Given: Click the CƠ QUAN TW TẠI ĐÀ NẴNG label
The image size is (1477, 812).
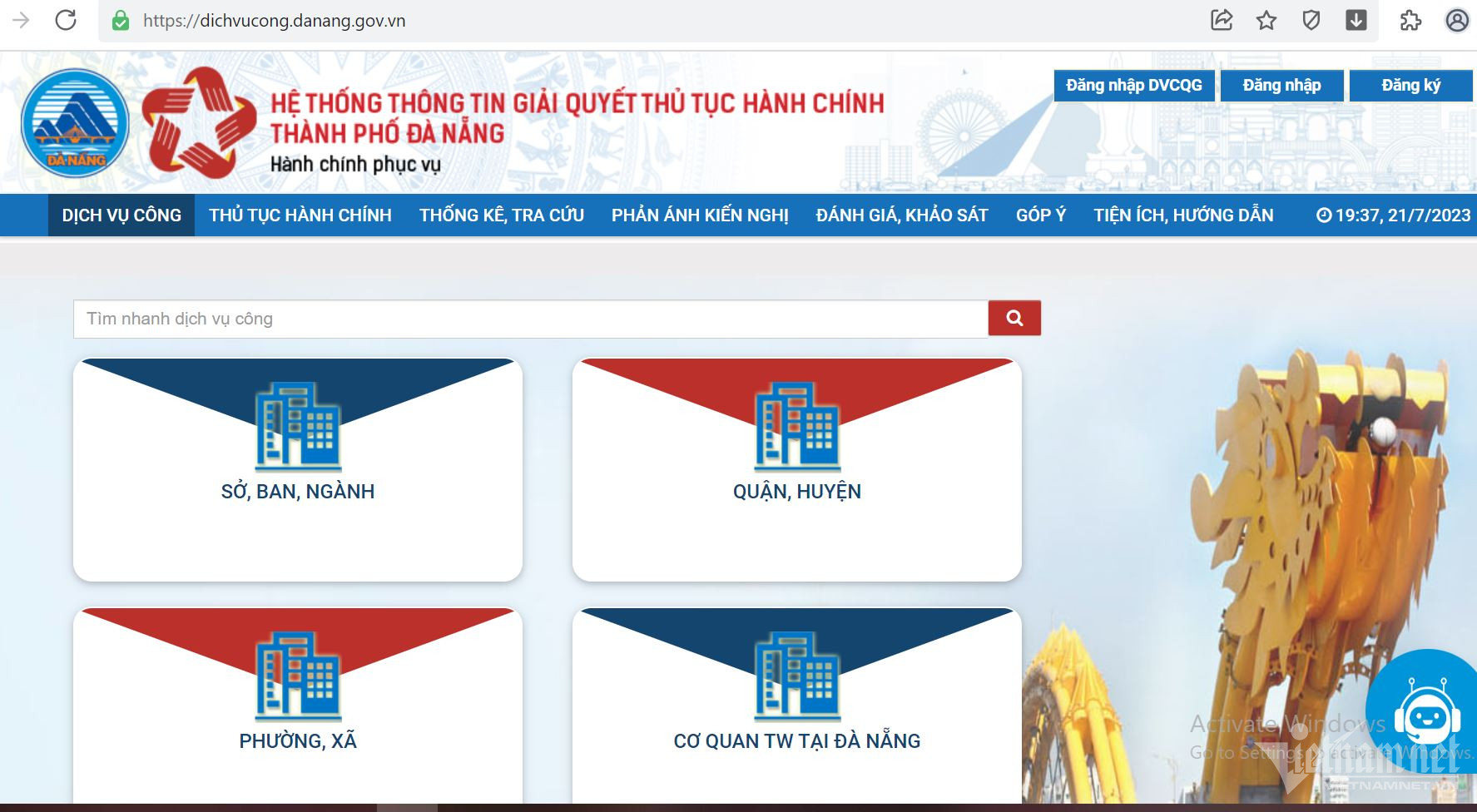Looking at the screenshot, I should (x=797, y=741).
